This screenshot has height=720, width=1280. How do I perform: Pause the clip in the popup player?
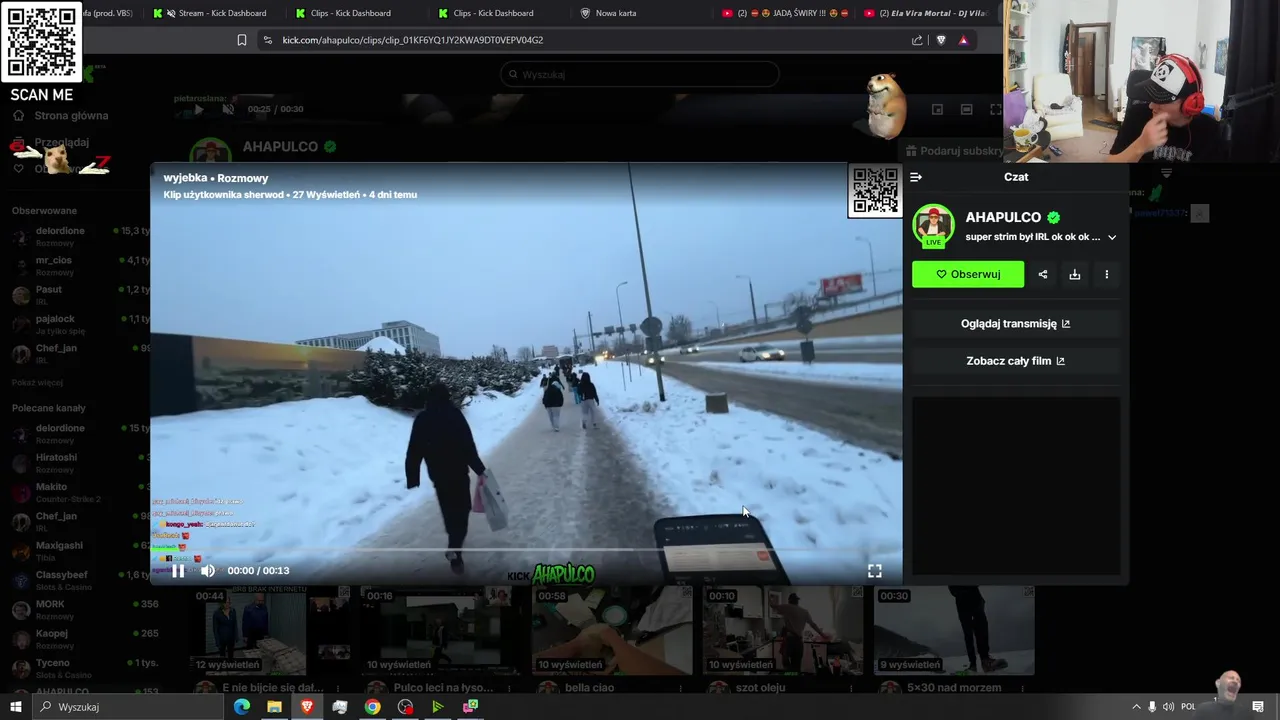click(178, 571)
